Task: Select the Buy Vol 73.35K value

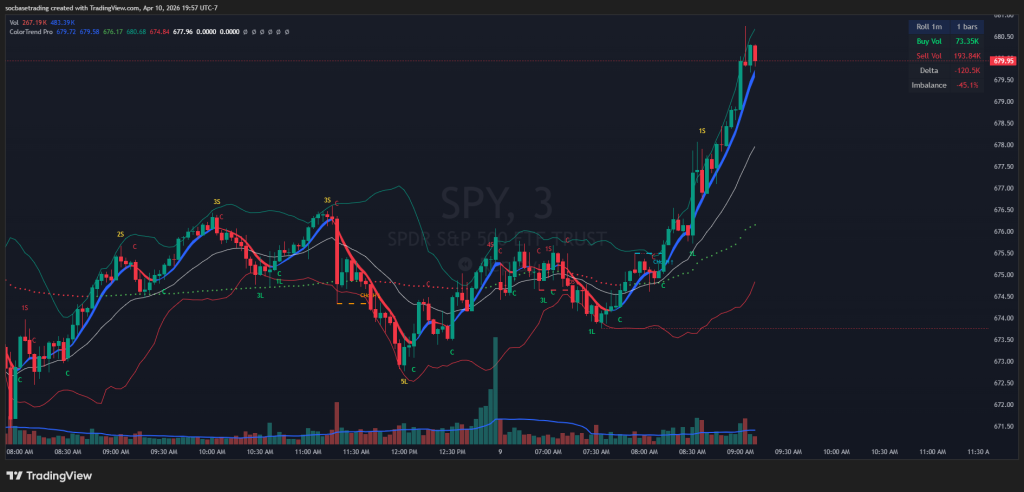Action: 966,41
